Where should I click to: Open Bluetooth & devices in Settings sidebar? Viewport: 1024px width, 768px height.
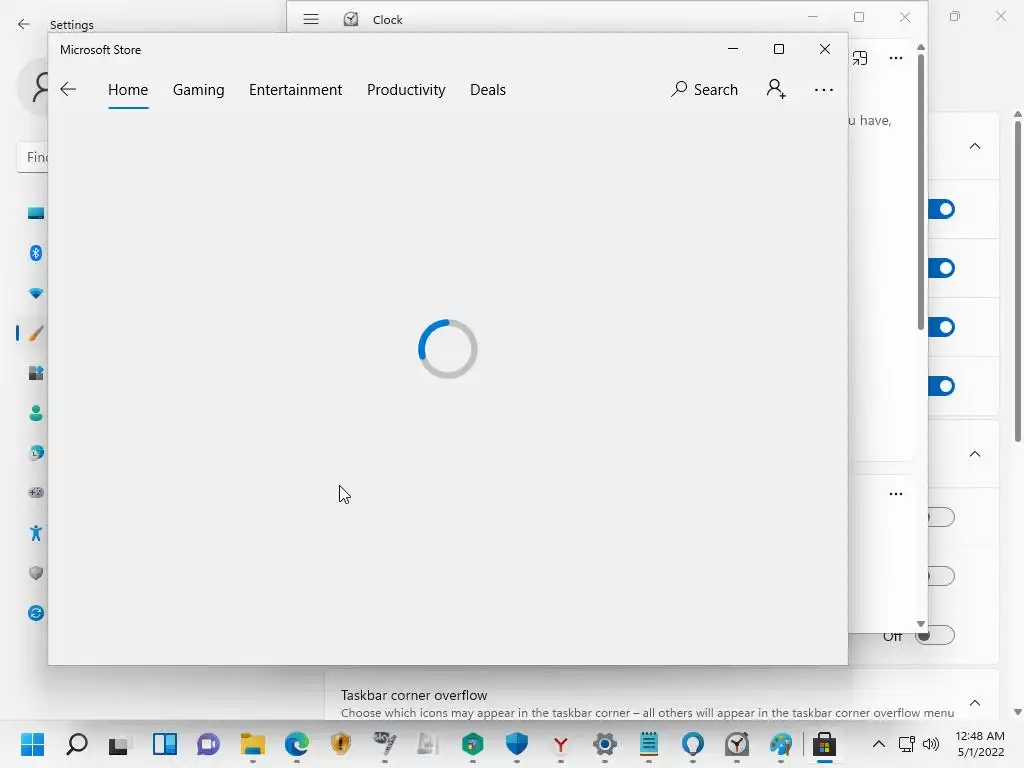click(x=36, y=253)
